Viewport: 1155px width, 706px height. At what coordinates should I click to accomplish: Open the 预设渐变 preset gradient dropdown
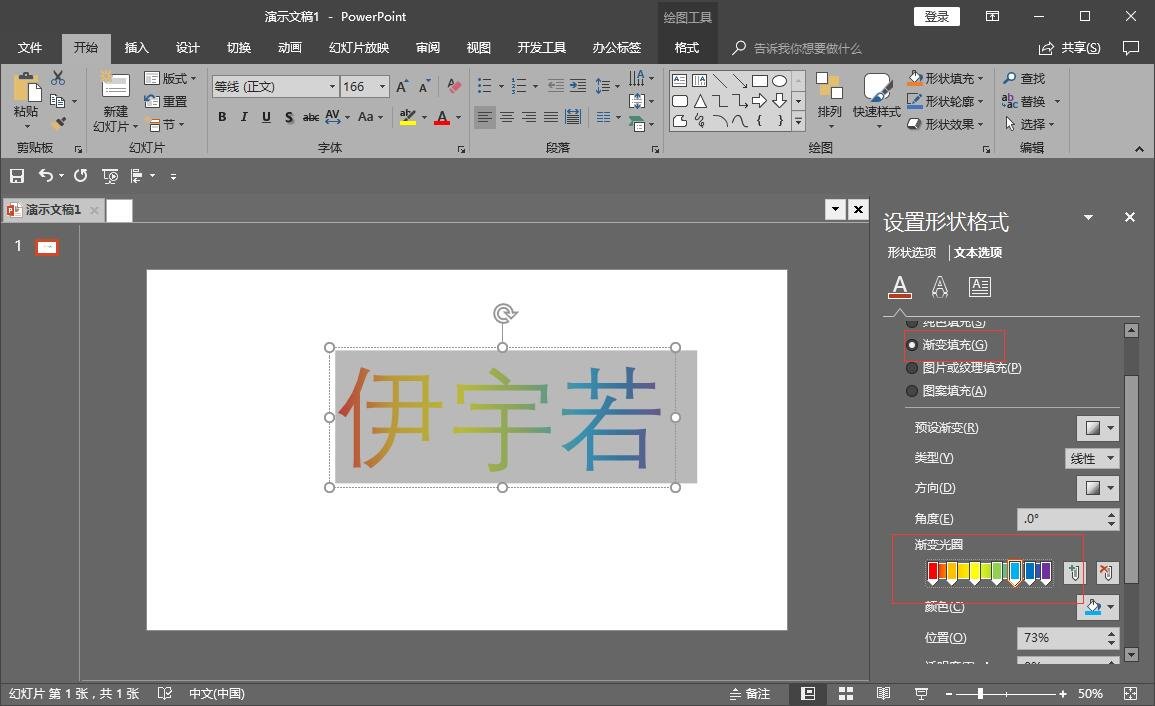1097,427
